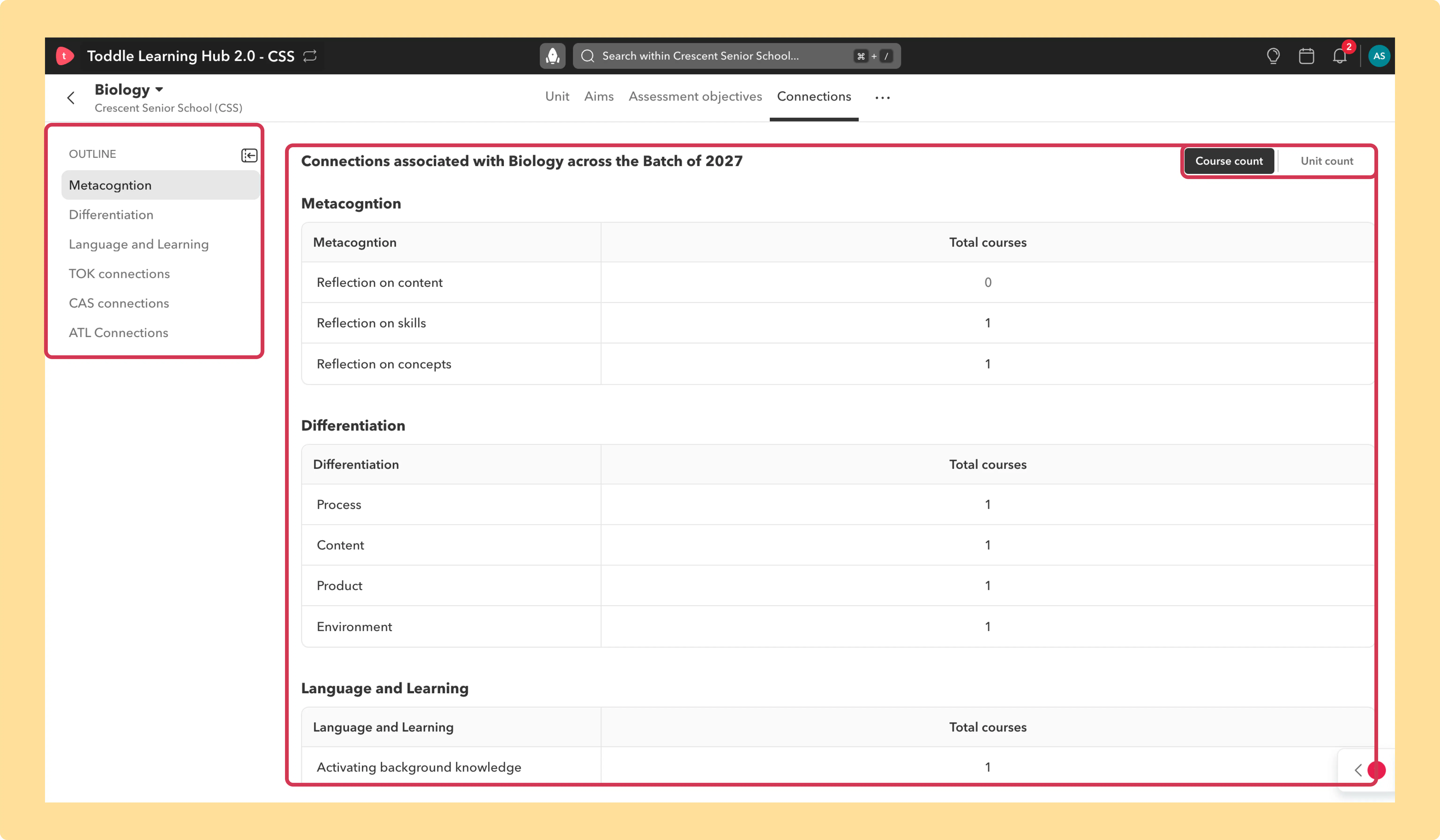Click the Differentiation table column header
This screenshot has height=840, width=1440.
click(356, 465)
